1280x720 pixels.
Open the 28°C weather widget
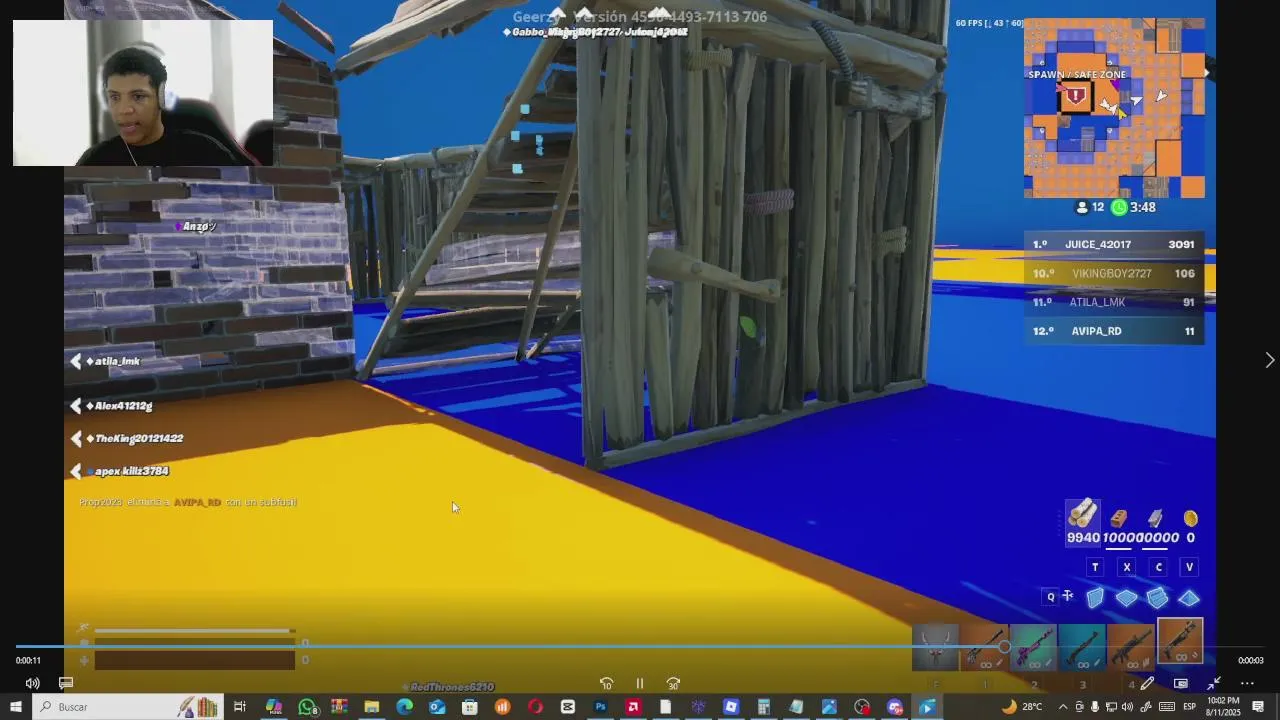click(1021, 707)
